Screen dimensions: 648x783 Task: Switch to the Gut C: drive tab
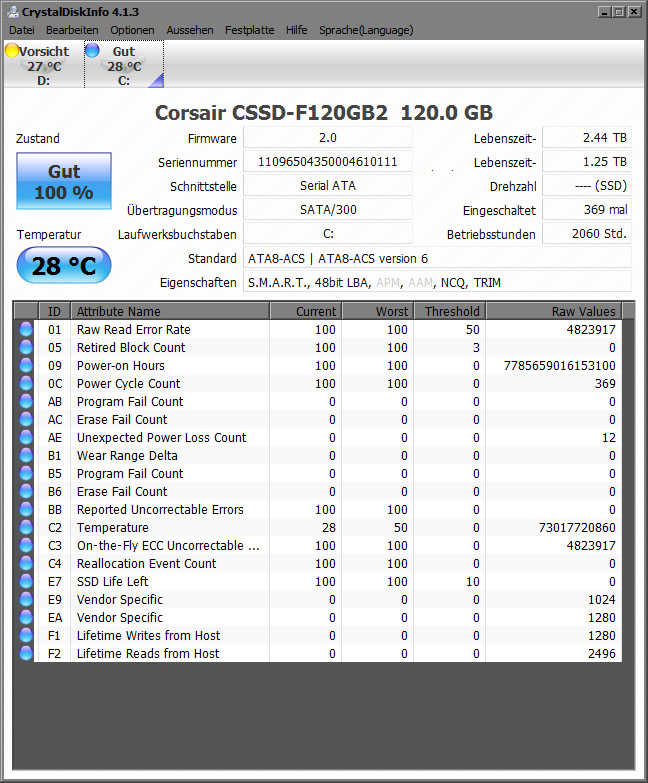click(x=124, y=65)
